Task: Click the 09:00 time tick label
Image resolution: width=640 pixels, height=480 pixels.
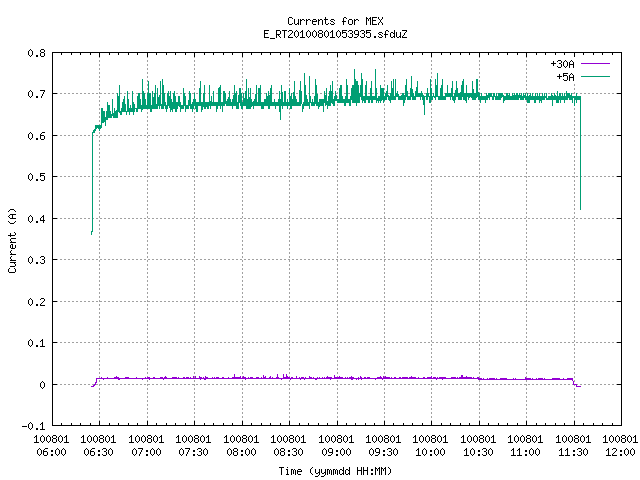Action: 336,452
